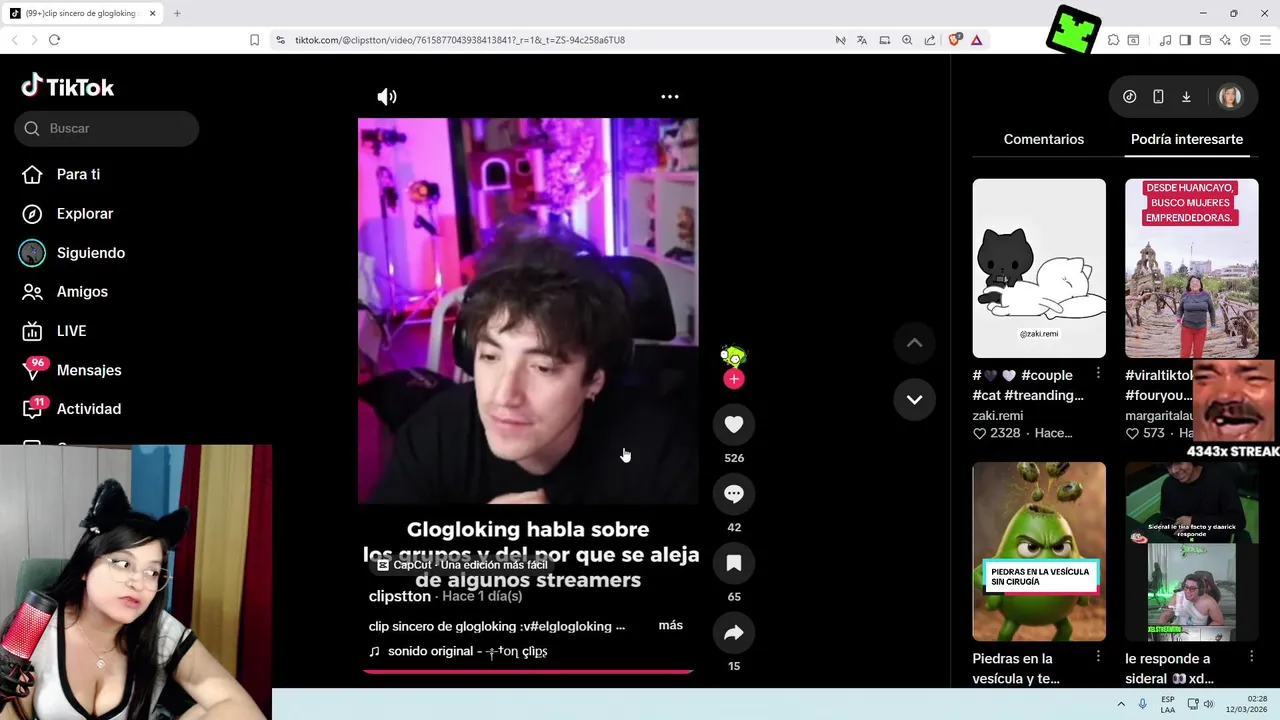
Task: Like the video with the heart icon
Action: click(734, 425)
